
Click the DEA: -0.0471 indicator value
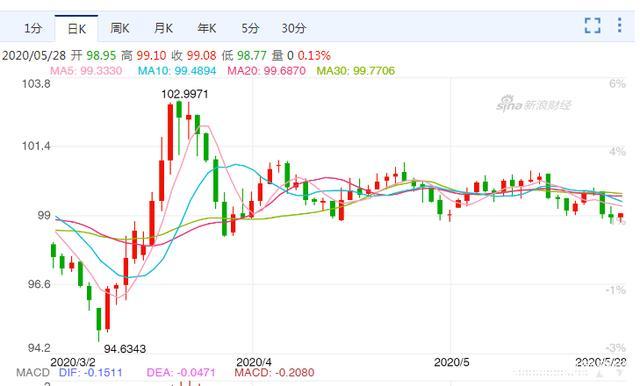point(181,373)
